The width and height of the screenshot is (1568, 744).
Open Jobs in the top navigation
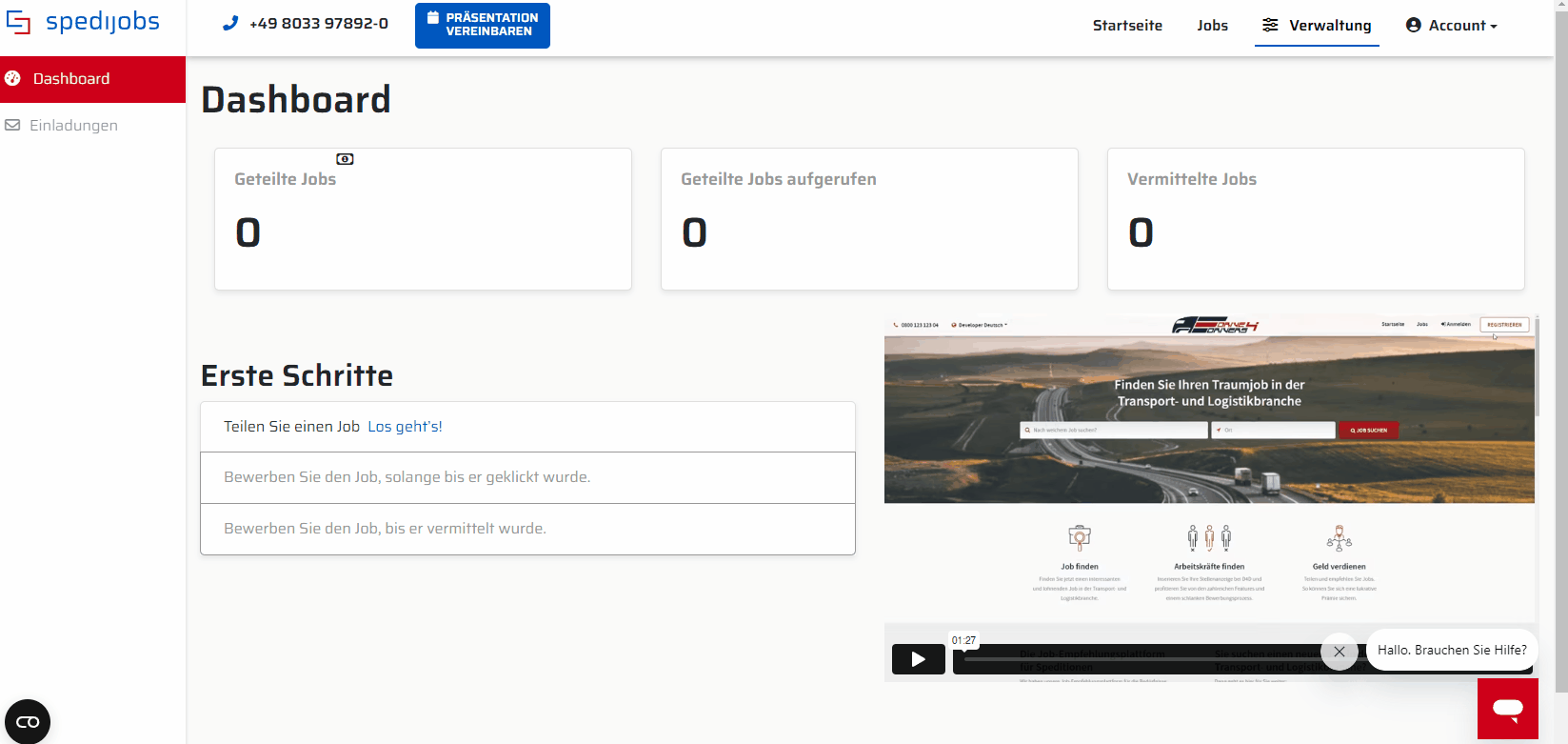[1212, 26]
